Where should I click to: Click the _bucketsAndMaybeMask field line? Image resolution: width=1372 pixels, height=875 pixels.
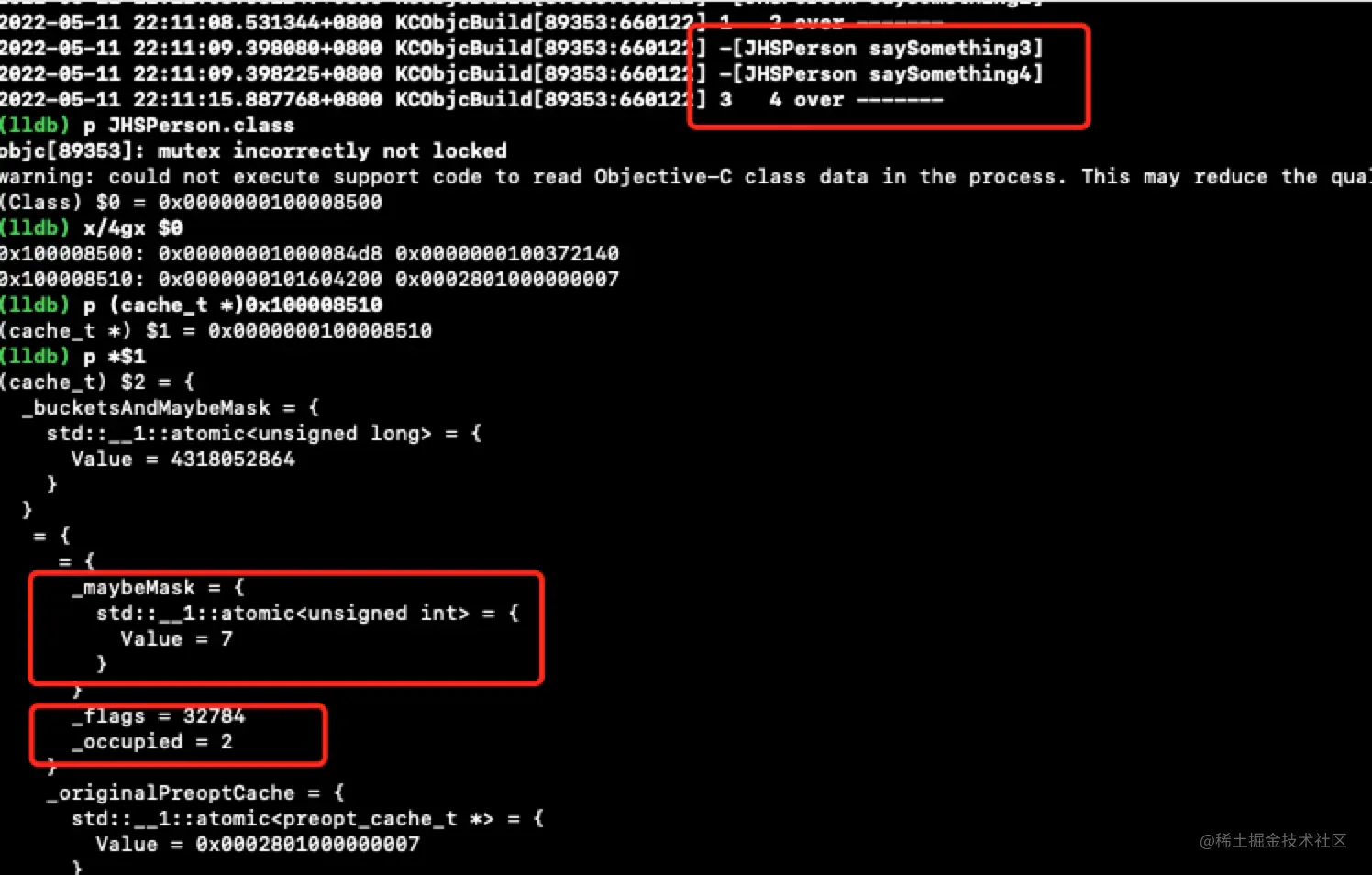pos(171,407)
